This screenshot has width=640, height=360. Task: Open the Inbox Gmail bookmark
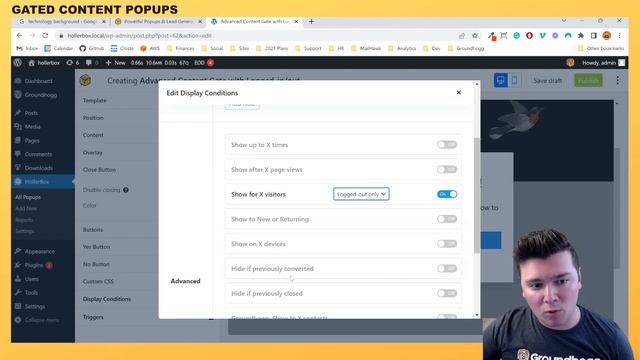point(27,48)
